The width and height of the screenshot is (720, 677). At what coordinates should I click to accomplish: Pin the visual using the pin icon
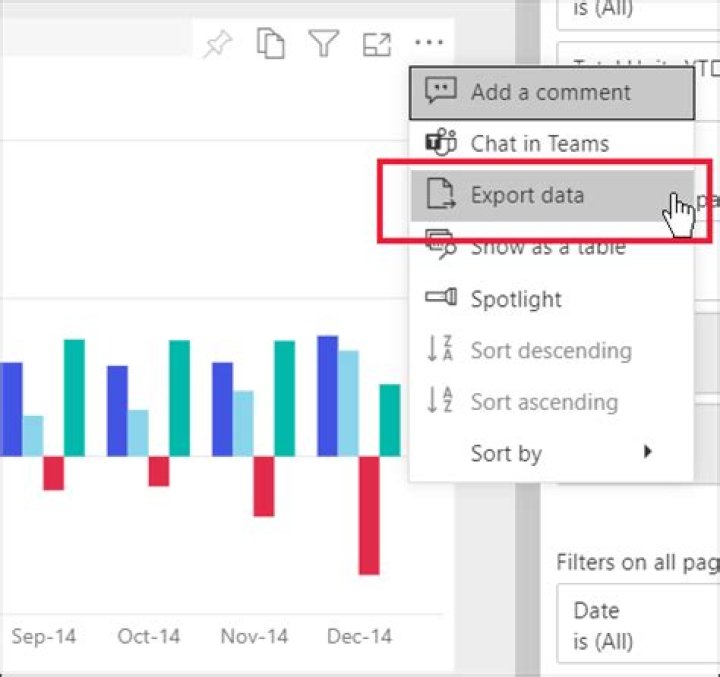point(218,44)
